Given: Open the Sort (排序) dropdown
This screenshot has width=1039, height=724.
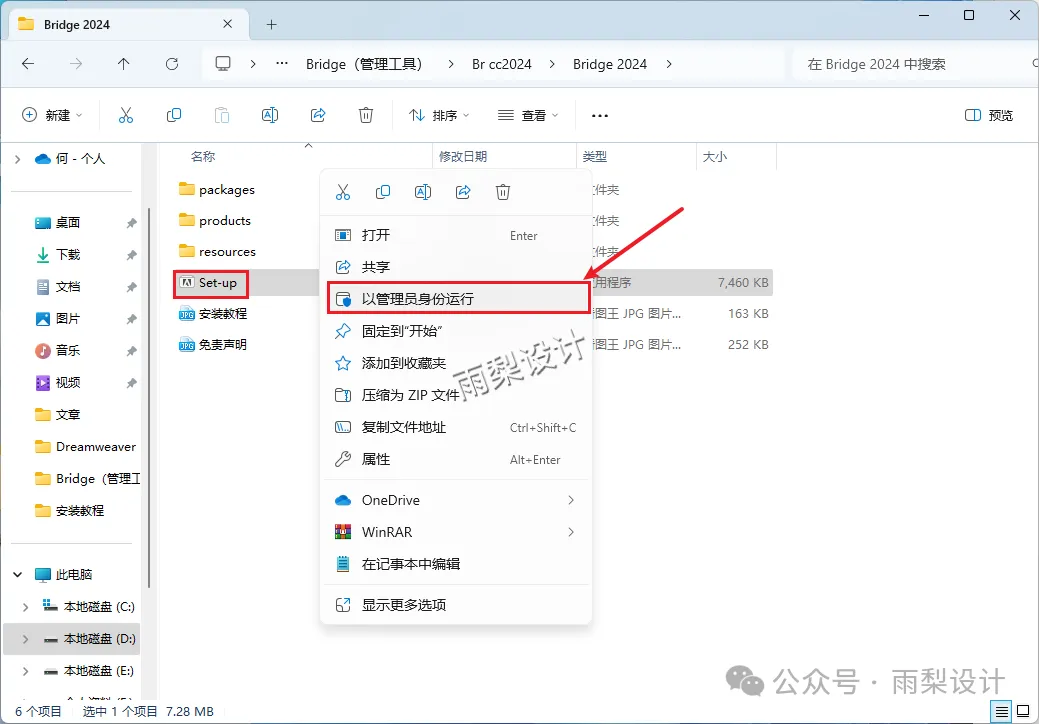Looking at the screenshot, I should (x=439, y=115).
